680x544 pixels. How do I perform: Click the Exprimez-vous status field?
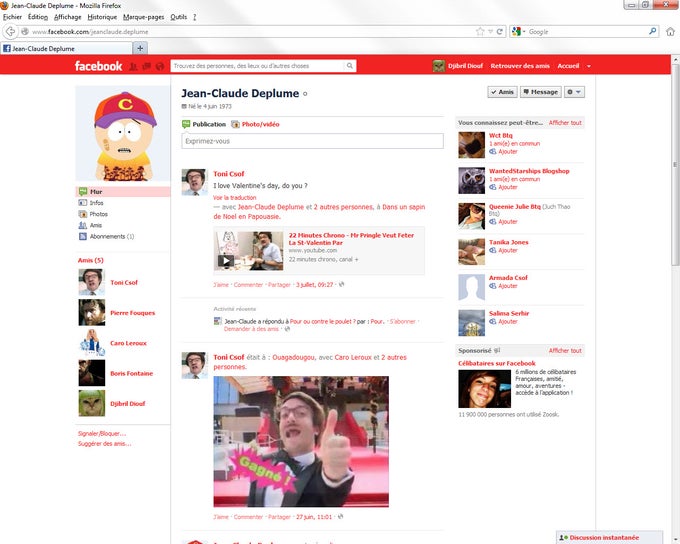tap(312, 141)
